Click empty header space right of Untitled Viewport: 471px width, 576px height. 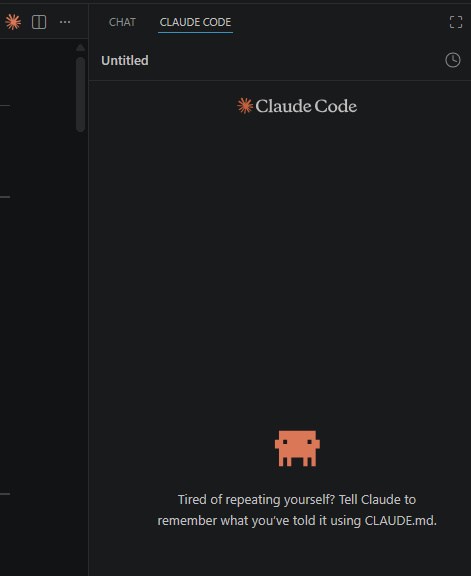tap(294, 61)
